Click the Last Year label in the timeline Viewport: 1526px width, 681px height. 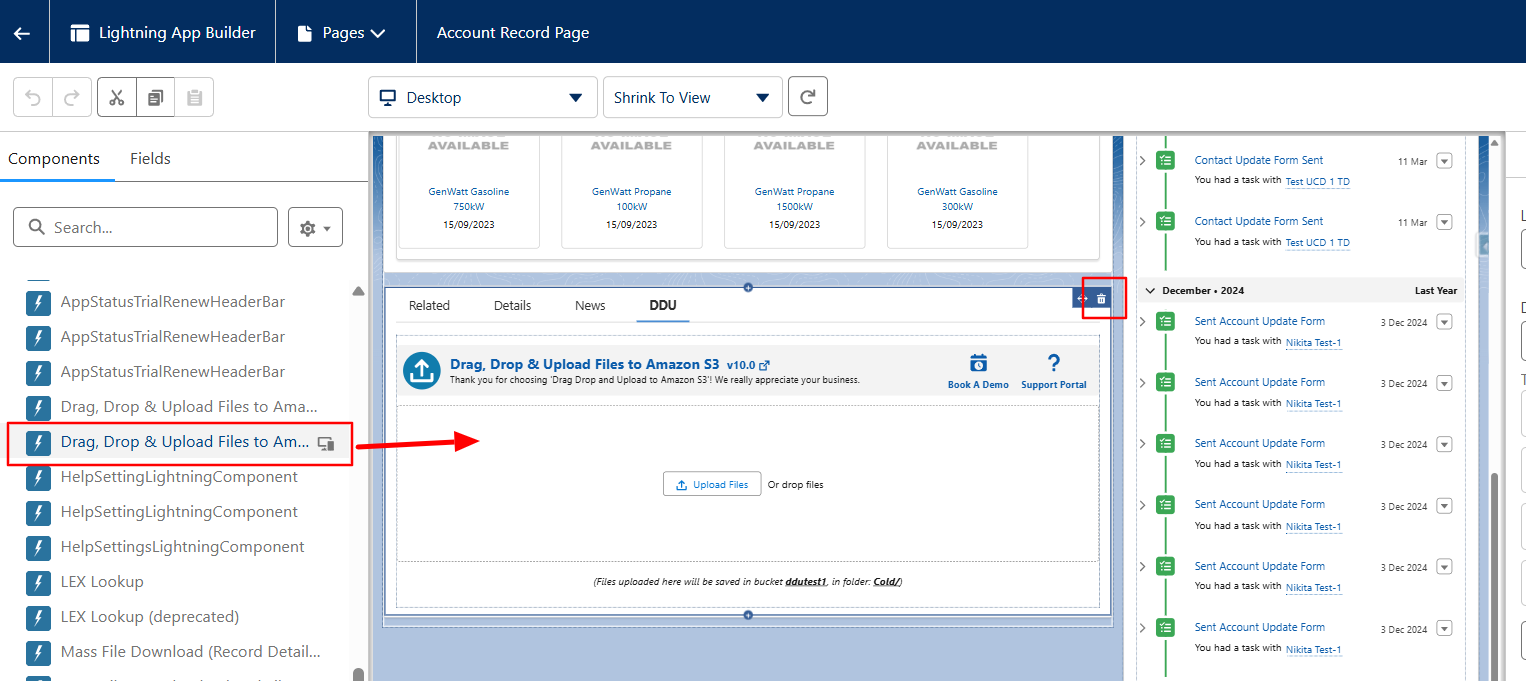pos(1436,291)
